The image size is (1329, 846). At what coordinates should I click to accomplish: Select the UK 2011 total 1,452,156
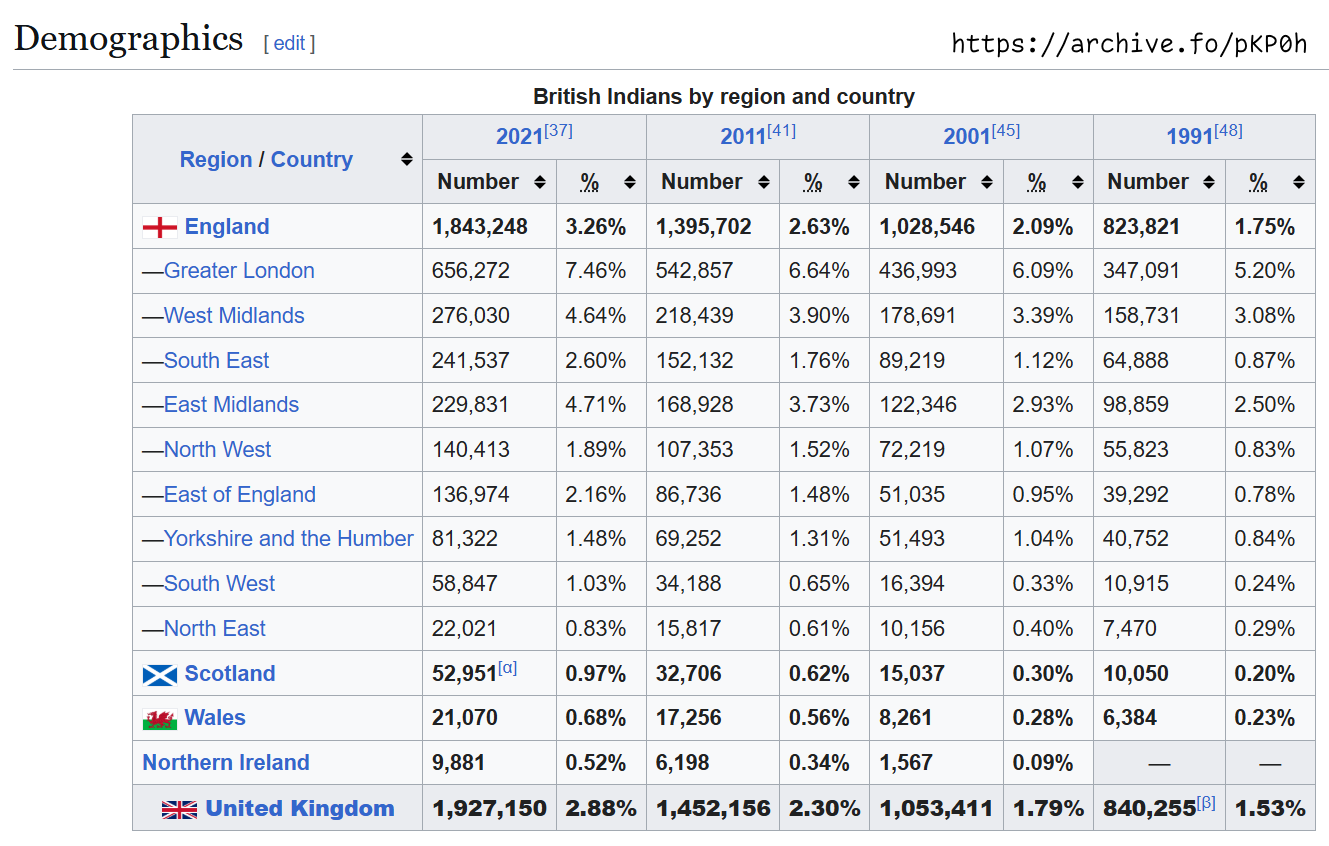(x=714, y=809)
